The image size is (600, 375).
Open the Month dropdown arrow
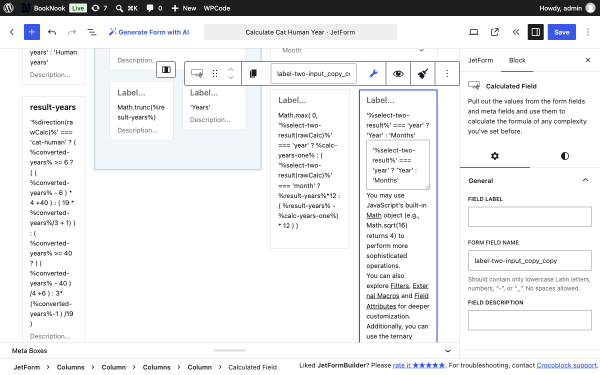[x=421, y=50]
